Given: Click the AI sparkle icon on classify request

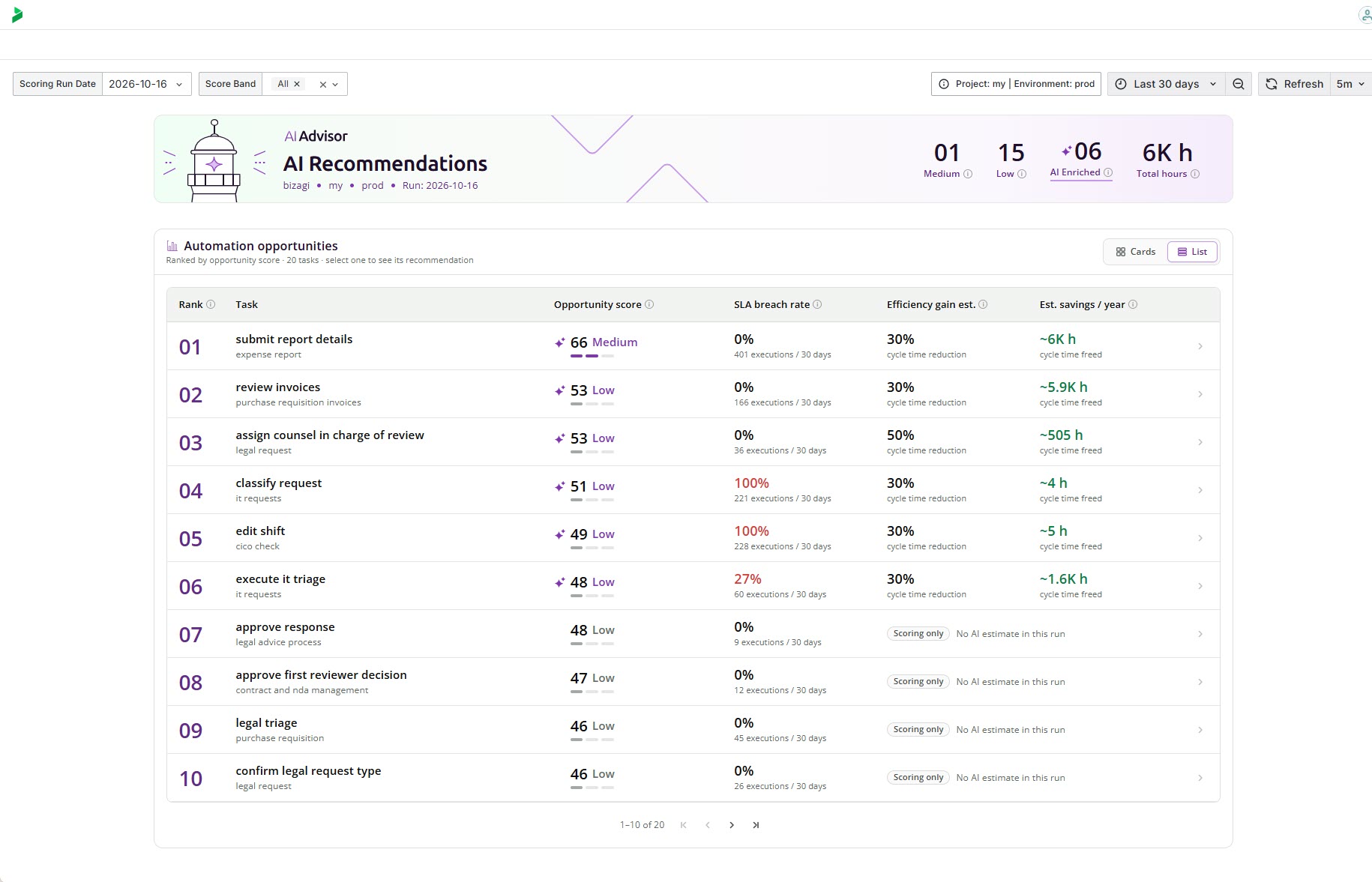Looking at the screenshot, I should (559, 486).
